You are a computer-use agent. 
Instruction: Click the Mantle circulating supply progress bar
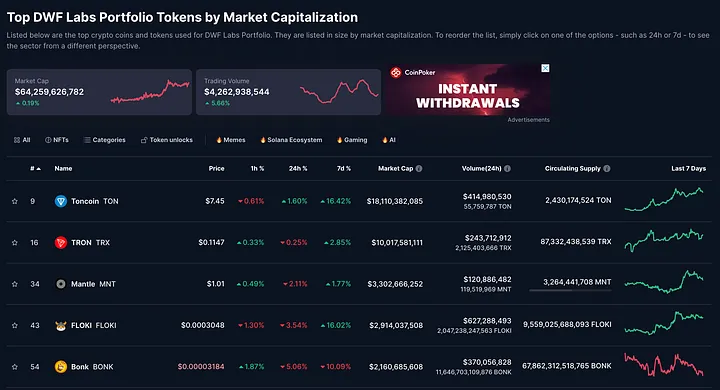coord(570,290)
